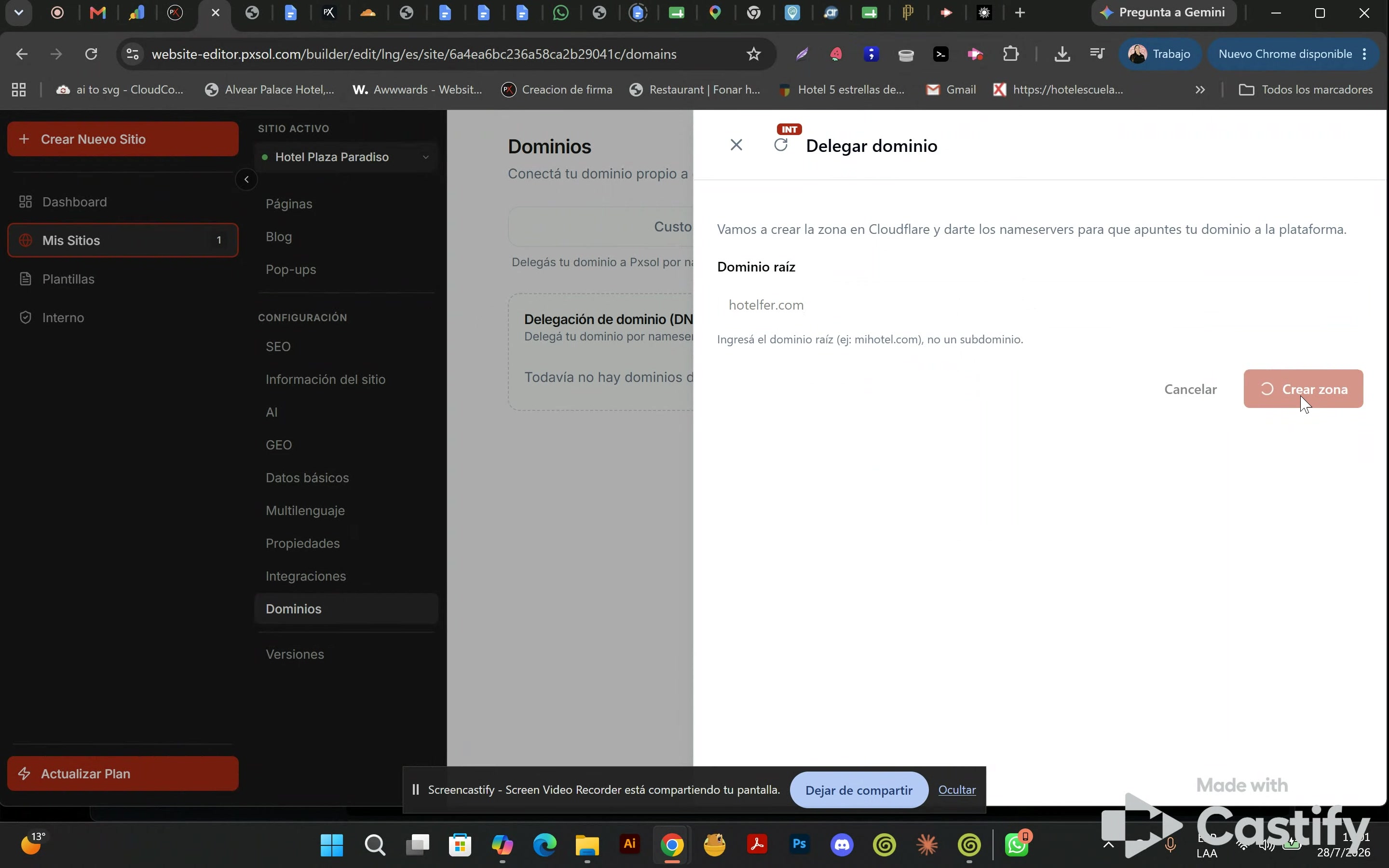Open Versiones
The width and height of the screenshot is (1389, 868).
tap(295, 654)
